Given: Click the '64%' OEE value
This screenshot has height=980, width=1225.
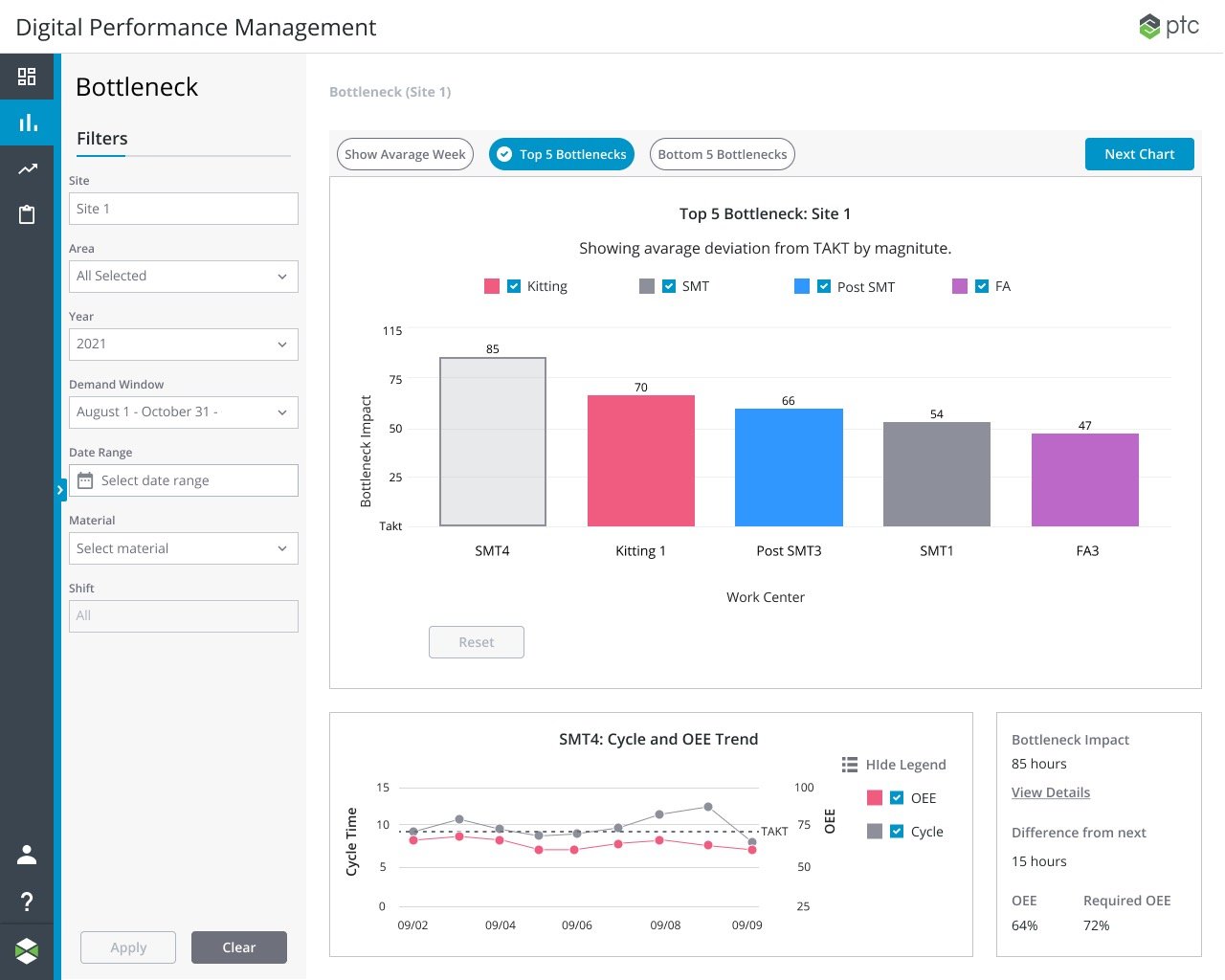Looking at the screenshot, I should (x=1025, y=925).
